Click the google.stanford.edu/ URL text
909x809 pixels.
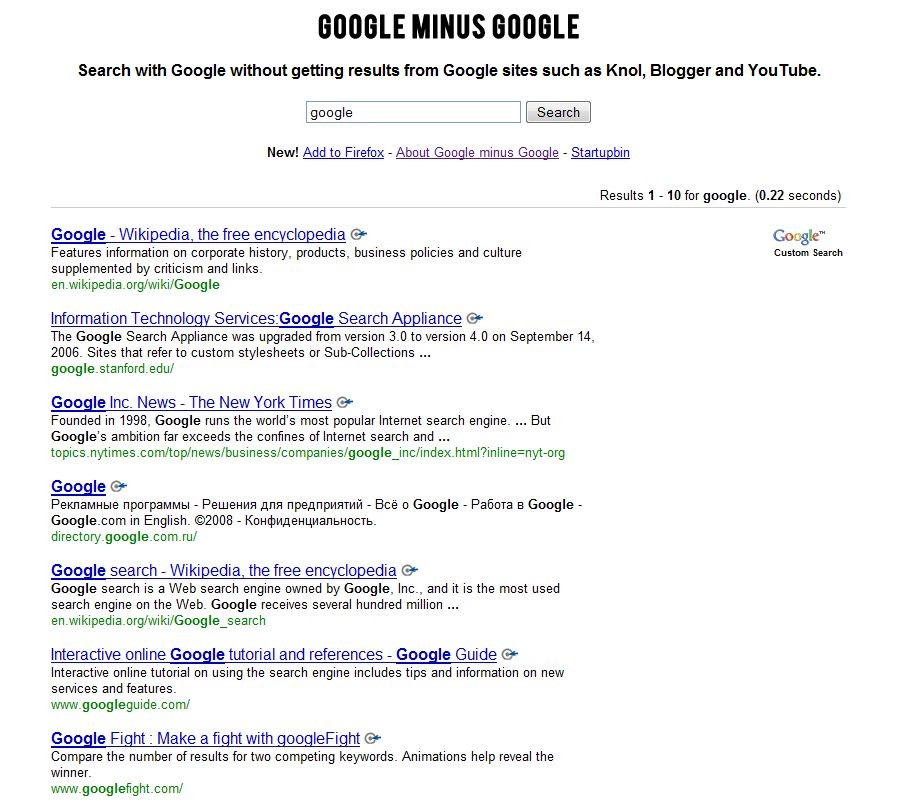pyautogui.click(x=112, y=369)
